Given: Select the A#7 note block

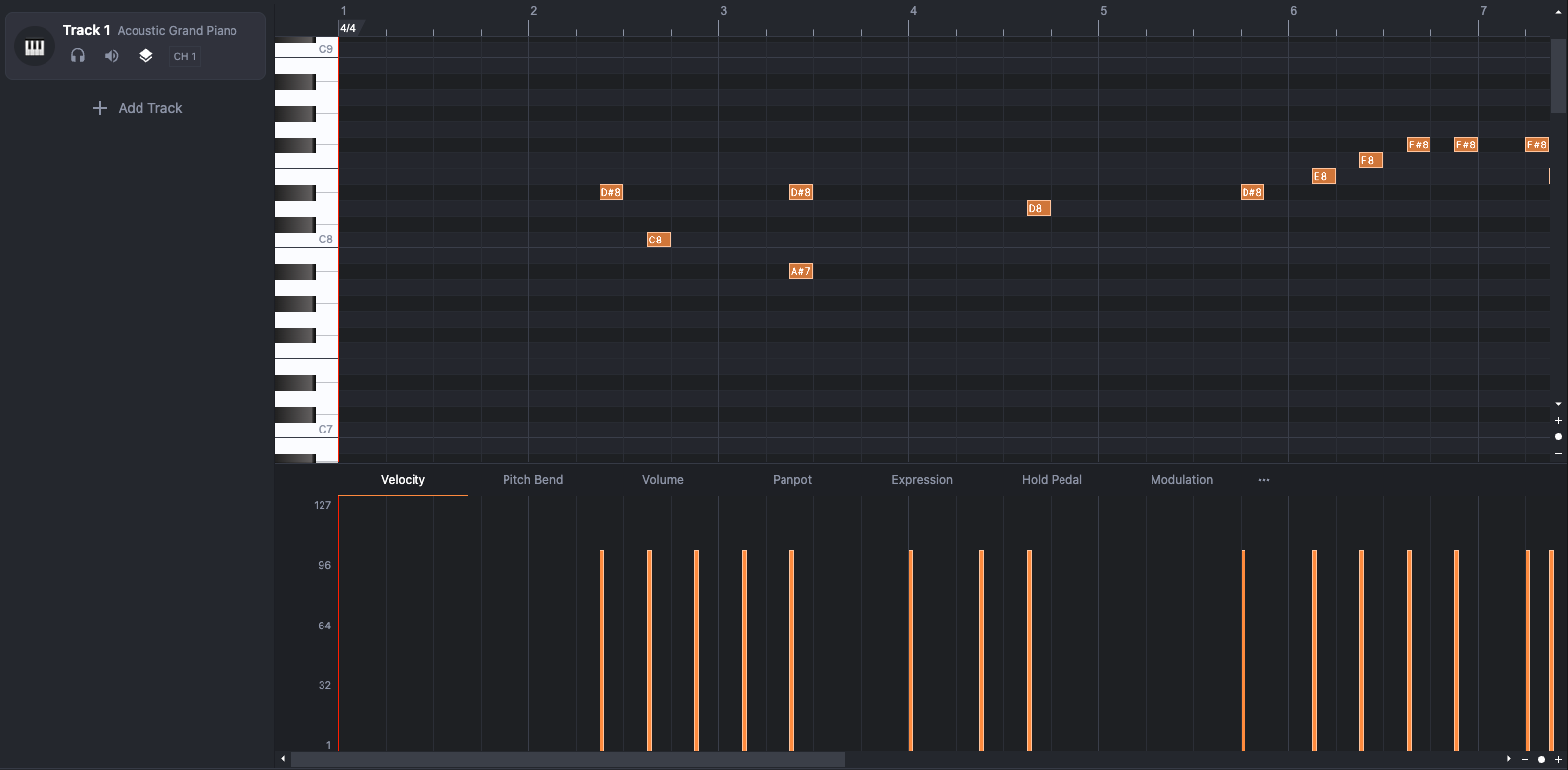Looking at the screenshot, I should tap(801, 271).
